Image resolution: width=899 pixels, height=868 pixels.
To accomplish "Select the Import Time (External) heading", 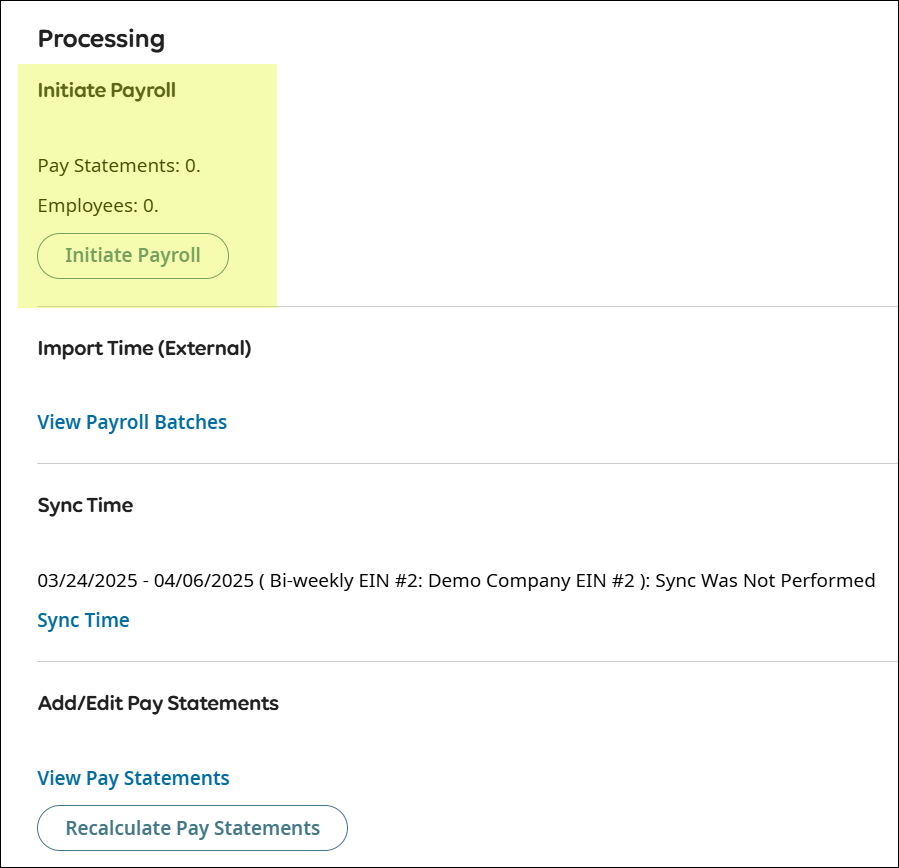I will click(144, 348).
